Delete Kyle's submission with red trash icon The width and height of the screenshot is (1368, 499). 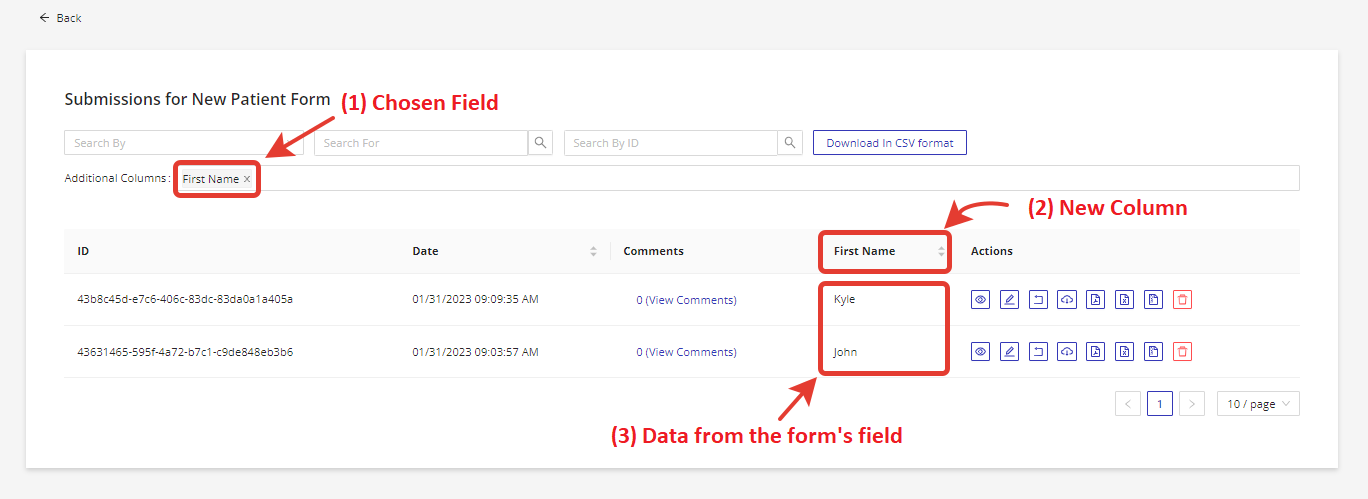coord(1183,299)
